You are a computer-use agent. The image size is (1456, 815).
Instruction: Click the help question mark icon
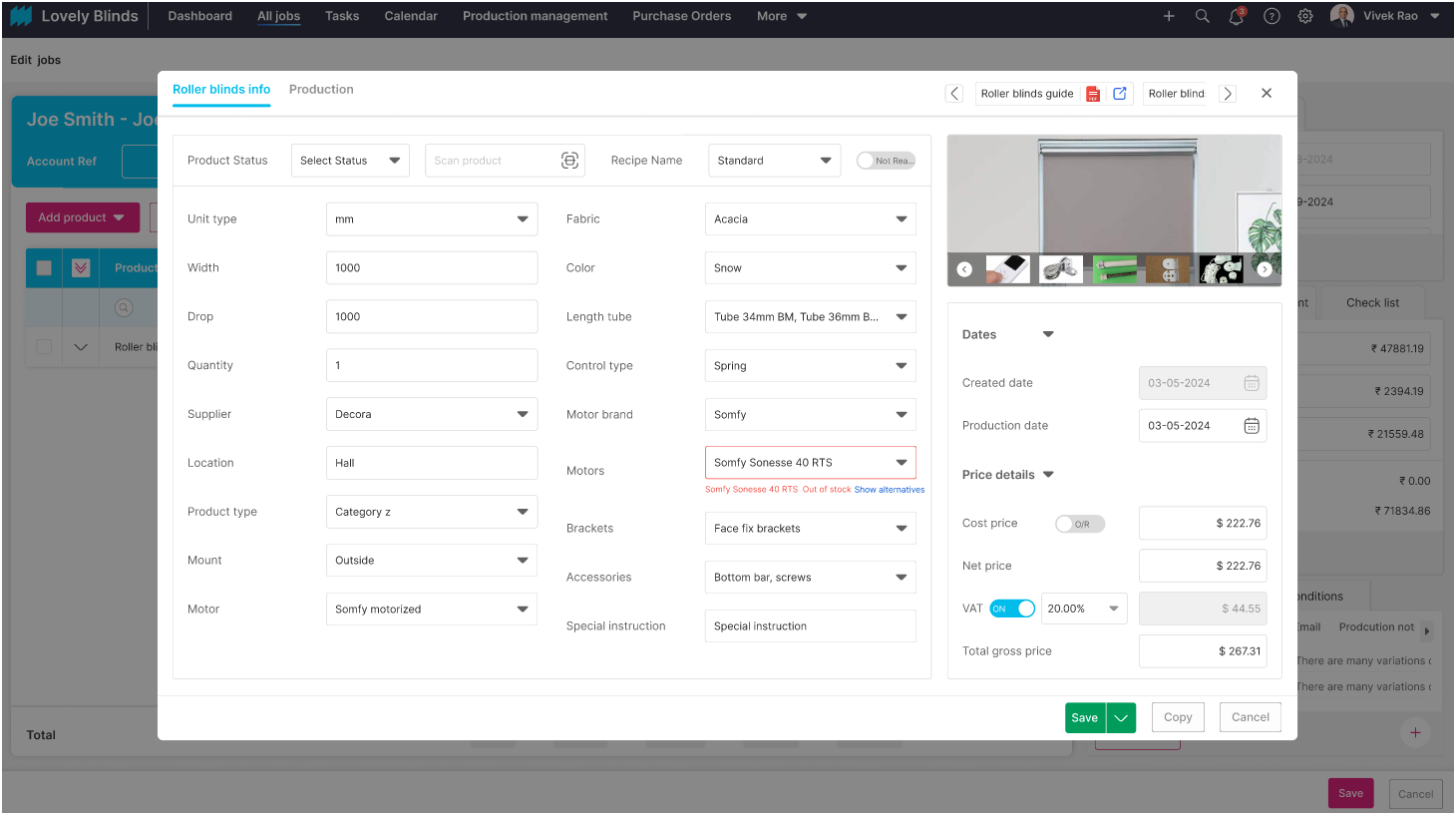point(1272,17)
